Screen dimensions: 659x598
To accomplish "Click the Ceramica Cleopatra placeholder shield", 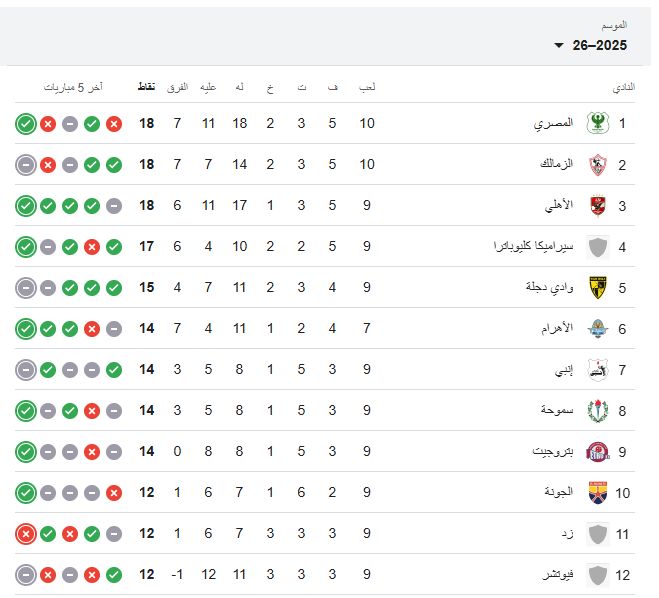I will tap(598, 247).
